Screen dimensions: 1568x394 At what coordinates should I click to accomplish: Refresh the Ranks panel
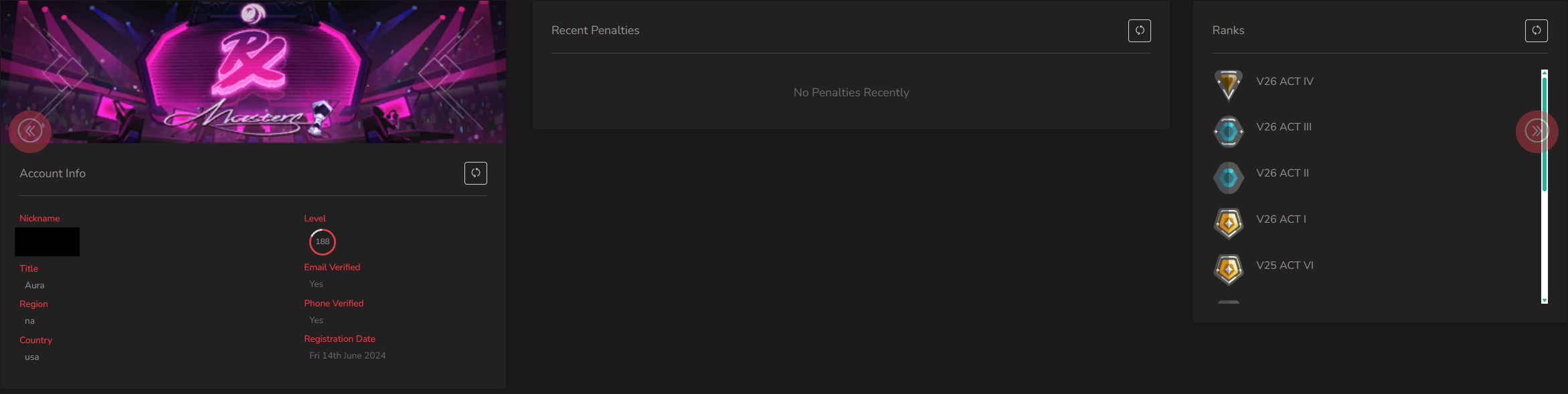(1537, 31)
